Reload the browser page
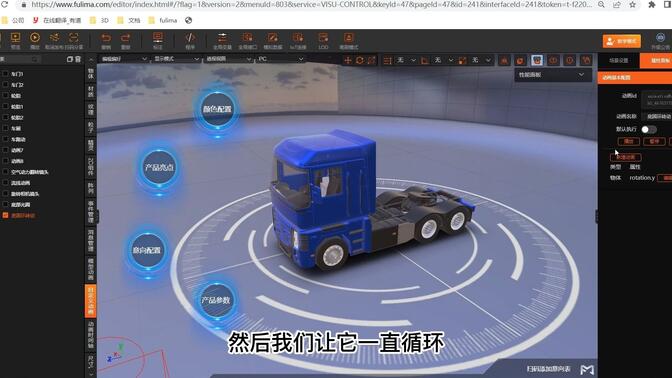 tap(5, 5)
